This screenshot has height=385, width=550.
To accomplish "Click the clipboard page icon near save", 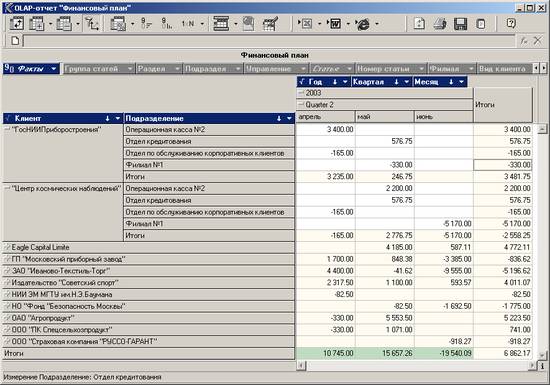I will pyautogui.click(x=481, y=23).
